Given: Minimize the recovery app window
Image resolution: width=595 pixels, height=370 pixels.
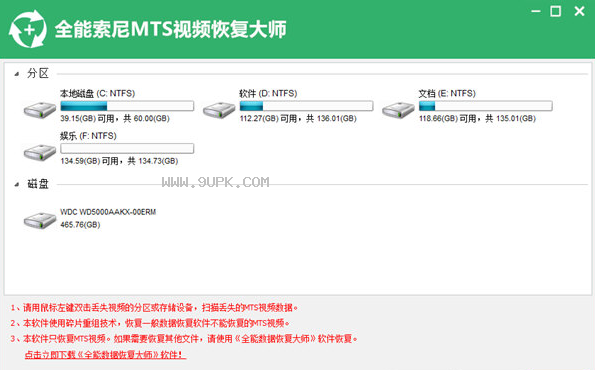Looking at the screenshot, I should (536, 11).
